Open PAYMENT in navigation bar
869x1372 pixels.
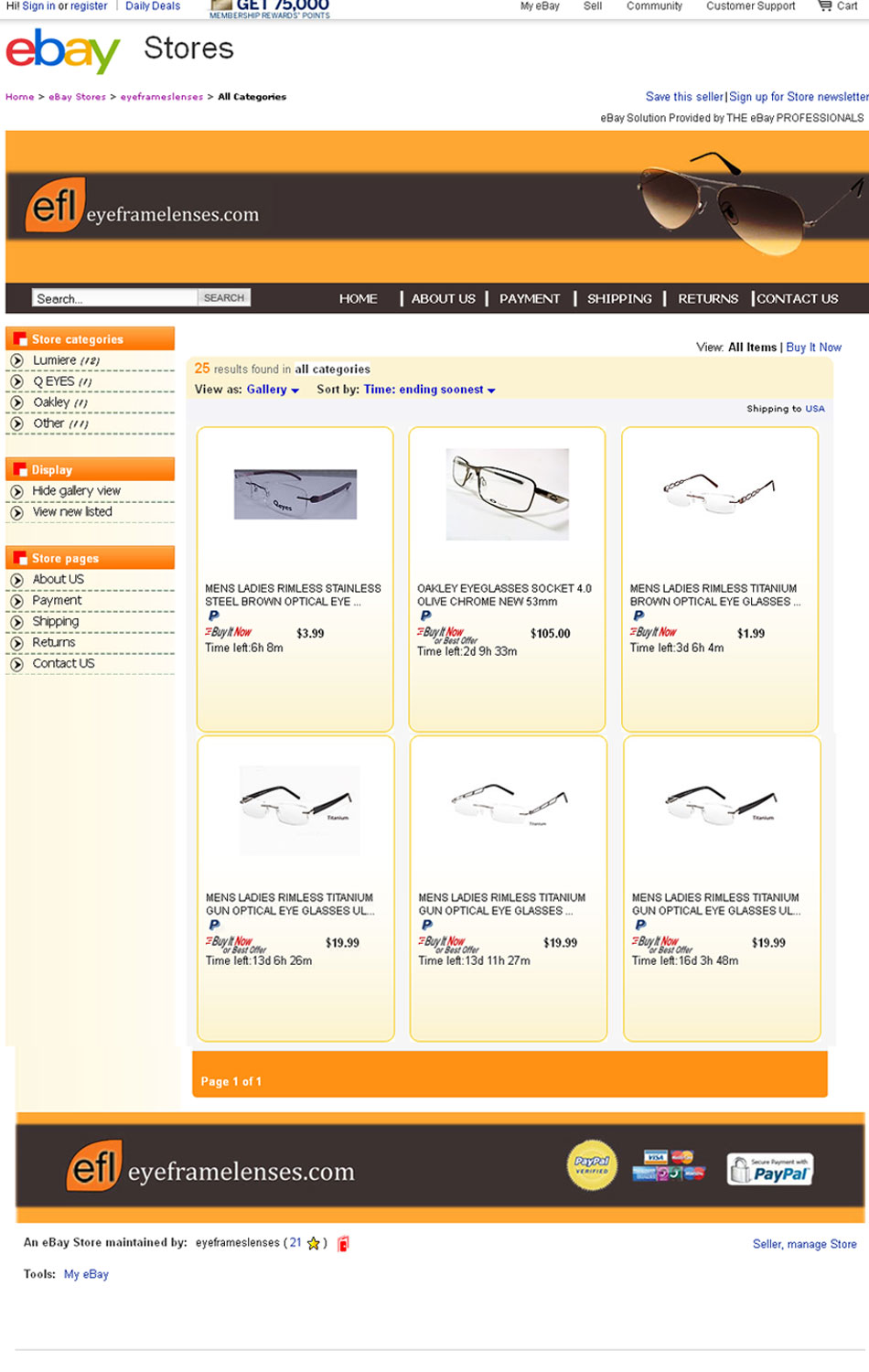530,298
